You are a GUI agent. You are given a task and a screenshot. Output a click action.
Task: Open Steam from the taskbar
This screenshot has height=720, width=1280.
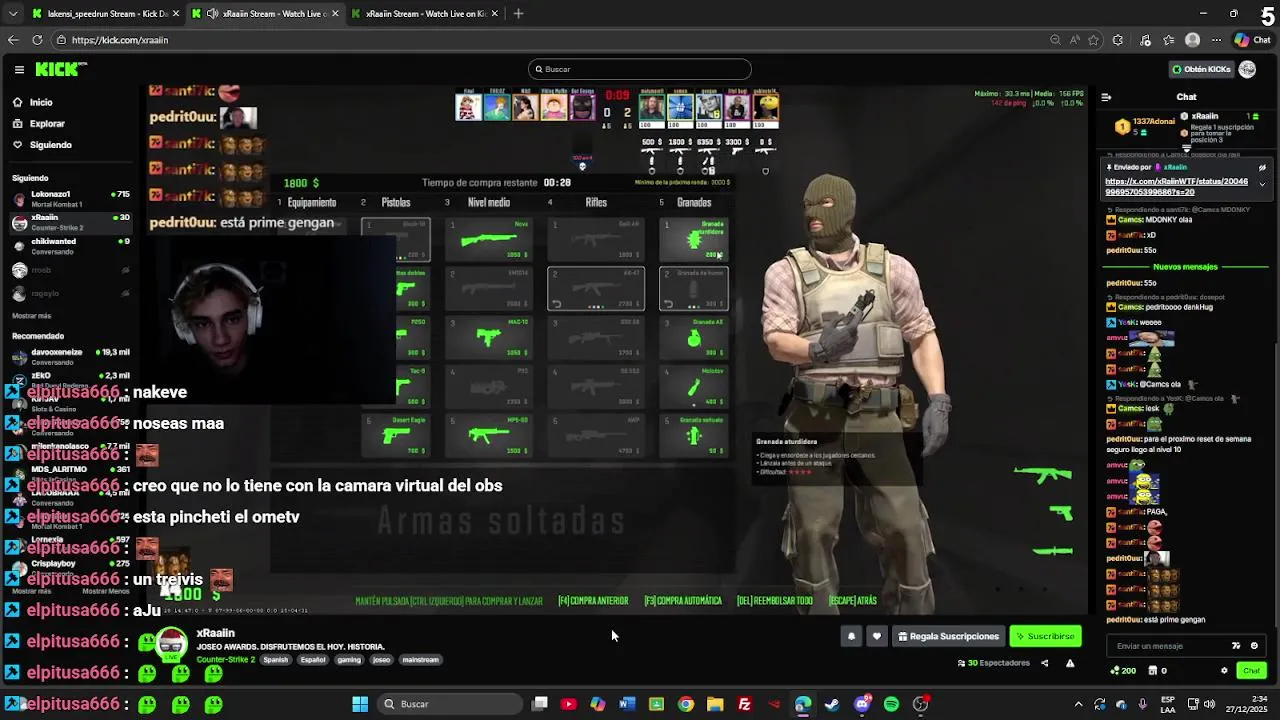832,704
